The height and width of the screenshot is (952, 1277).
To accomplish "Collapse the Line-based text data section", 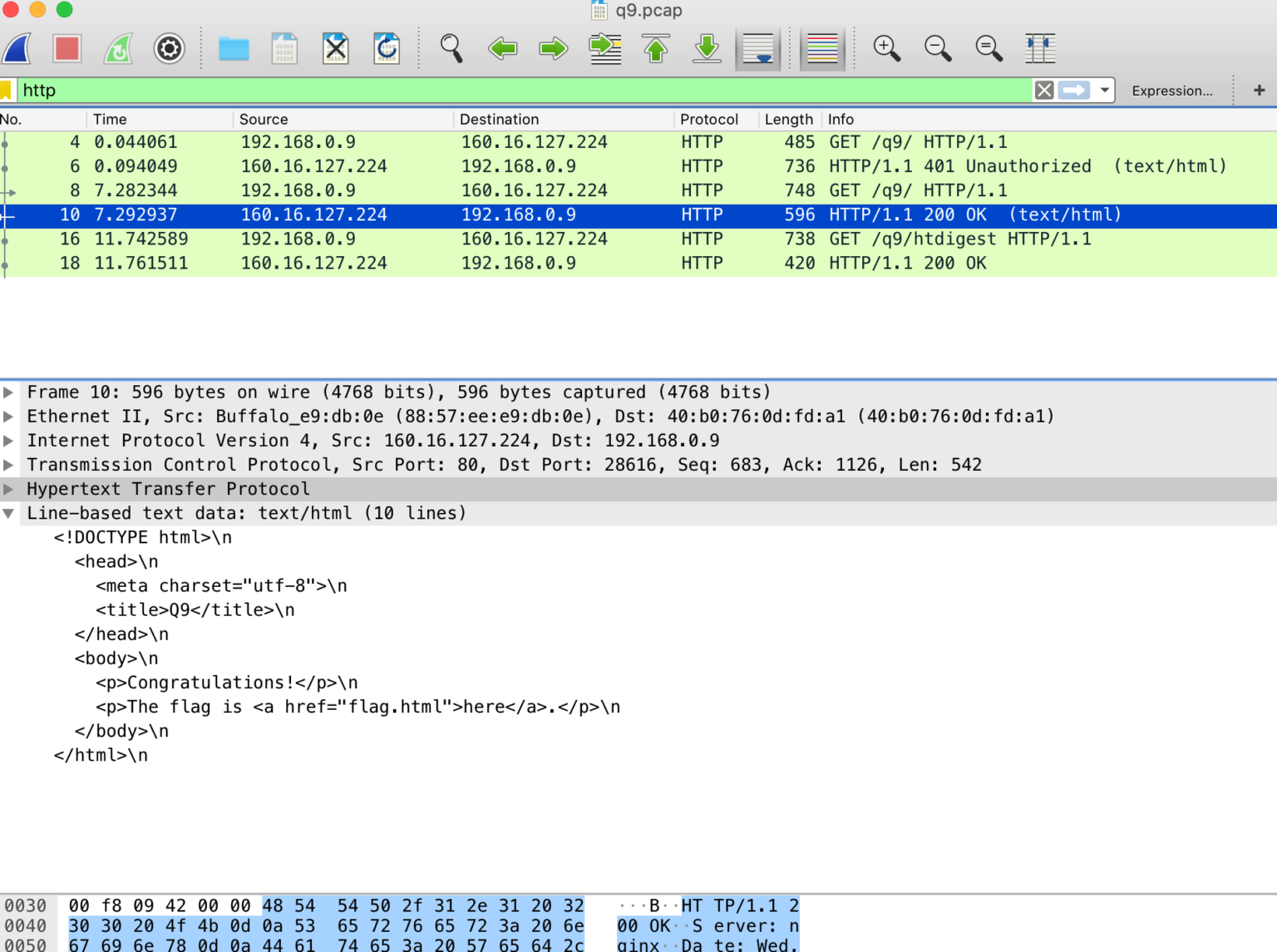I will pyautogui.click(x=8, y=513).
